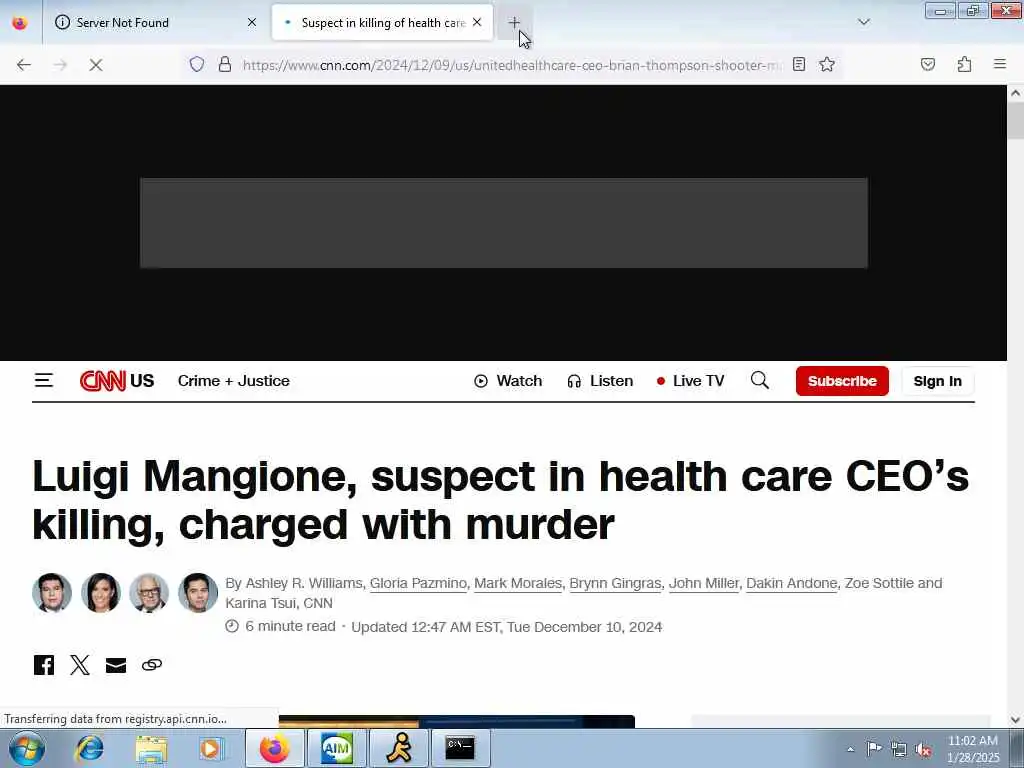Click the Updated 12:47 AM EST timestamp
Image resolution: width=1024 pixels, height=768 pixels.
(507, 627)
